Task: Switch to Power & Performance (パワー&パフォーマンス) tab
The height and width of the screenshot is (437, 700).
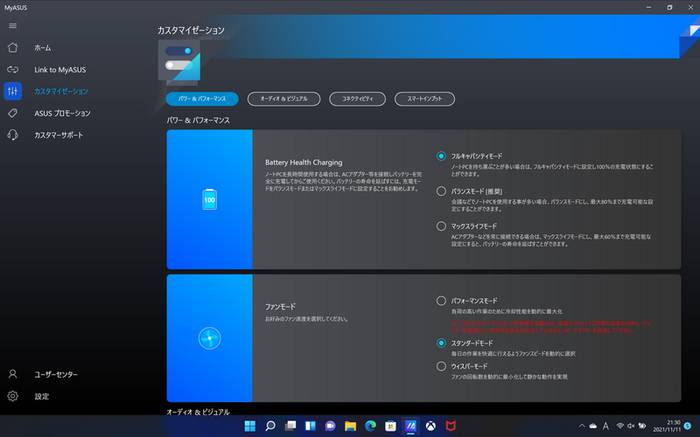Action: click(202, 99)
